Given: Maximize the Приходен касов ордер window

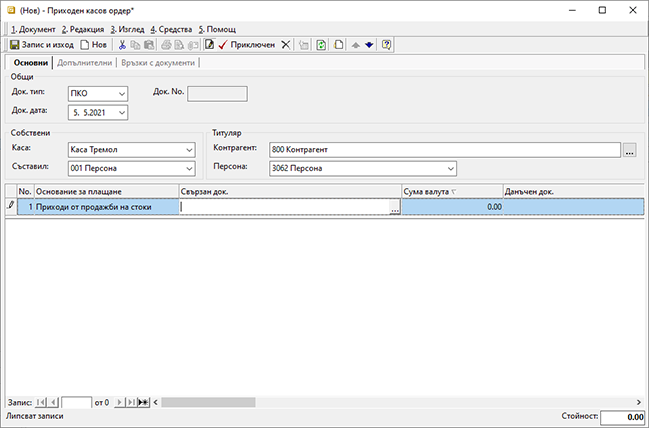Looking at the screenshot, I should [x=603, y=10].
